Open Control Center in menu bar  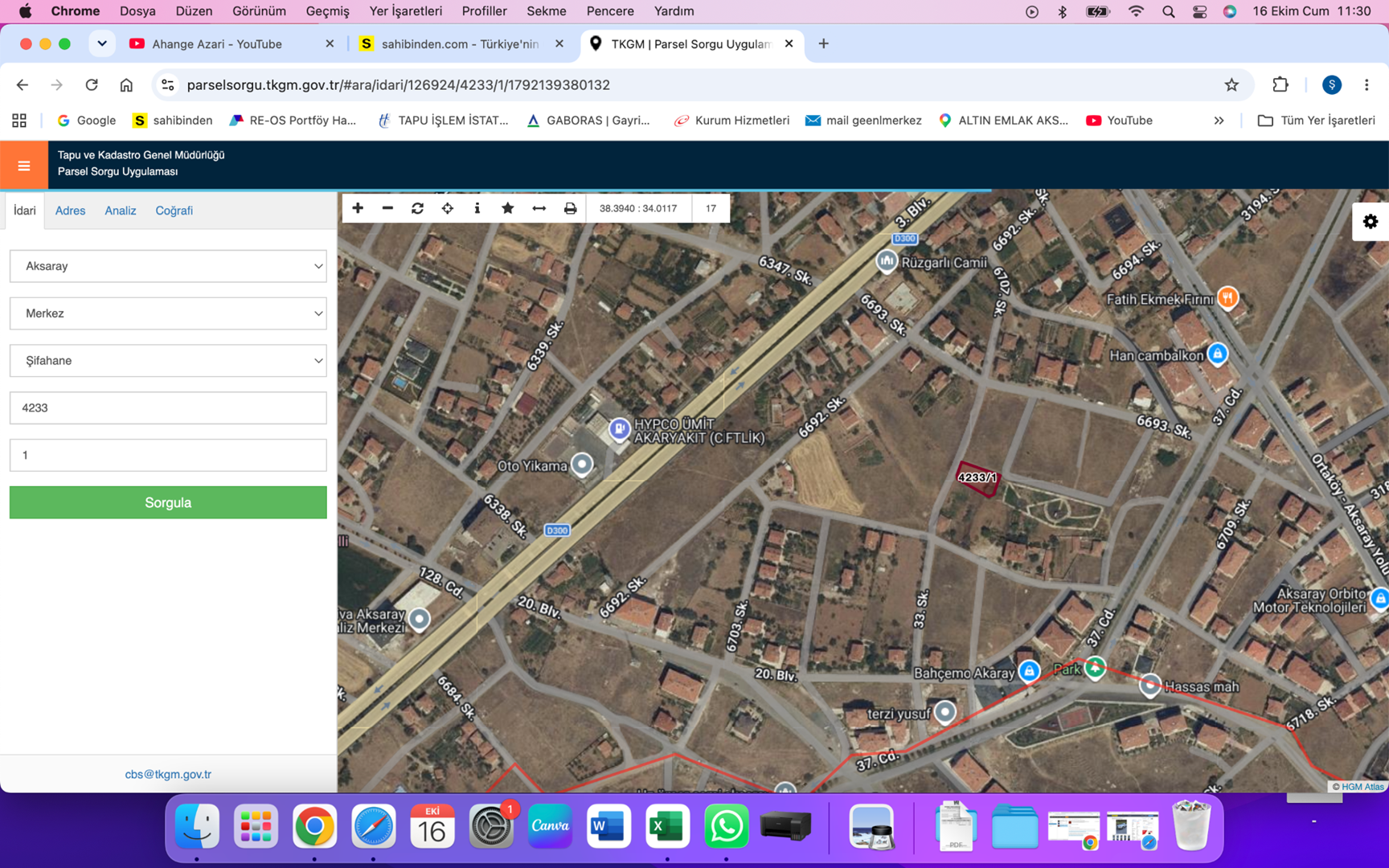pyautogui.click(x=1199, y=11)
